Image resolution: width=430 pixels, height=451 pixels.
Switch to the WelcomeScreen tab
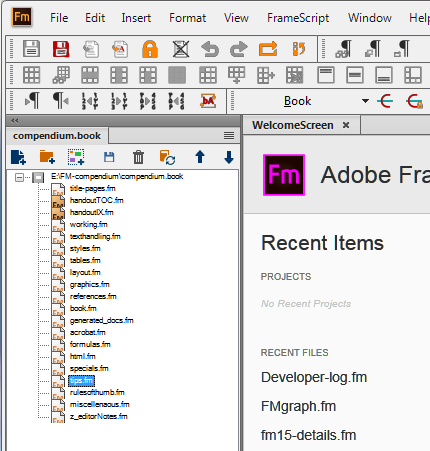click(x=293, y=125)
